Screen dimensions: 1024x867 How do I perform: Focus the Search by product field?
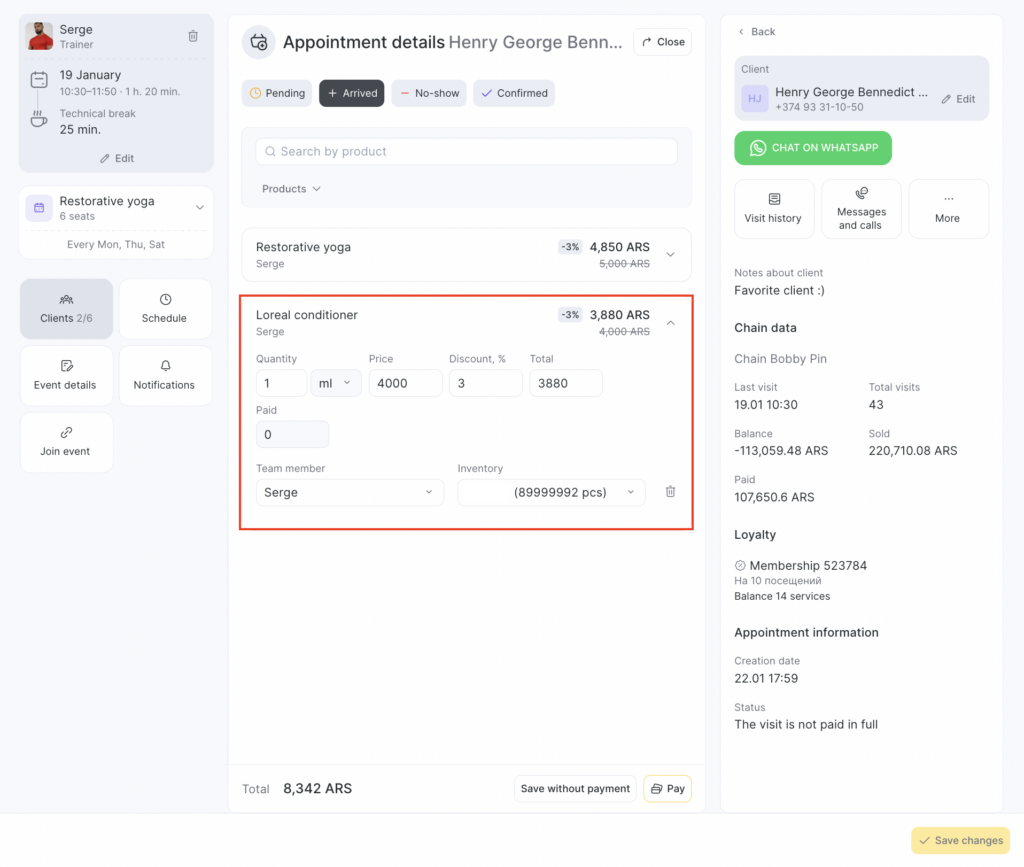point(466,151)
